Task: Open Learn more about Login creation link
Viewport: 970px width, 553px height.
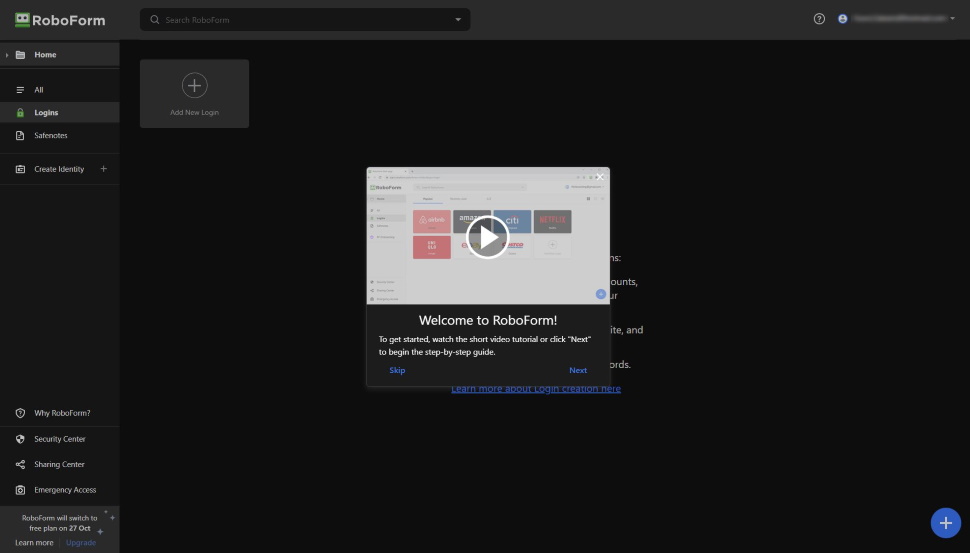Action: click(x=536, y=389)
